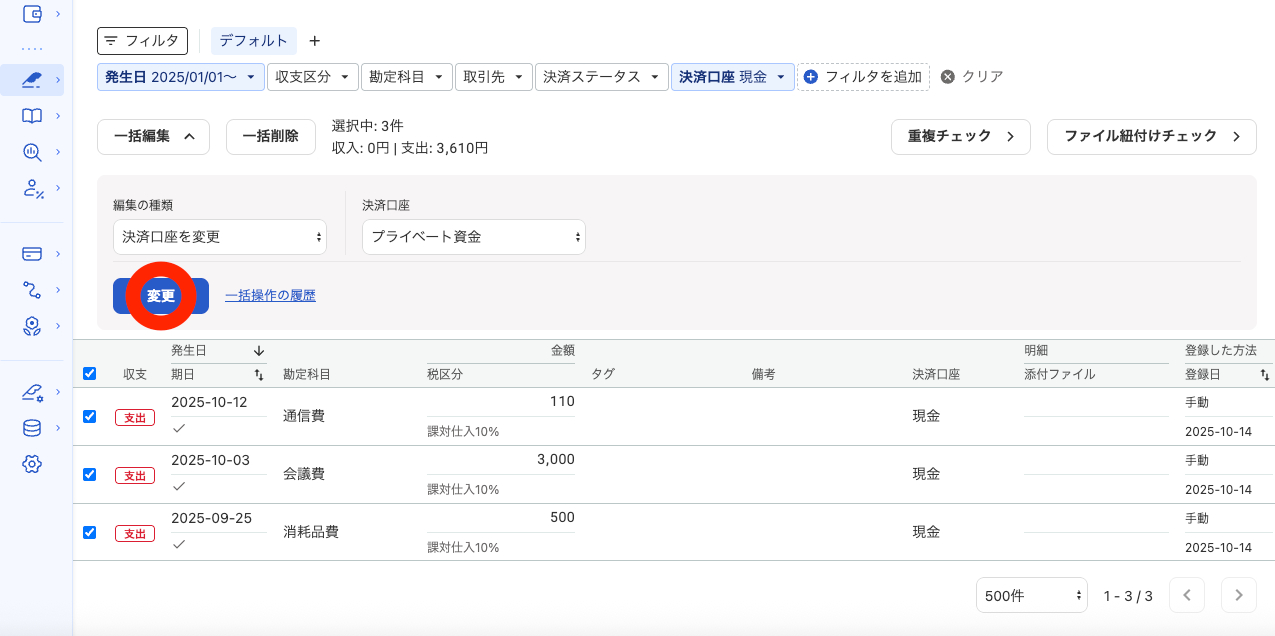Change the page size via the 500件 selector
Viewport: 1275px width, 636px height.
coord(1031,595)
